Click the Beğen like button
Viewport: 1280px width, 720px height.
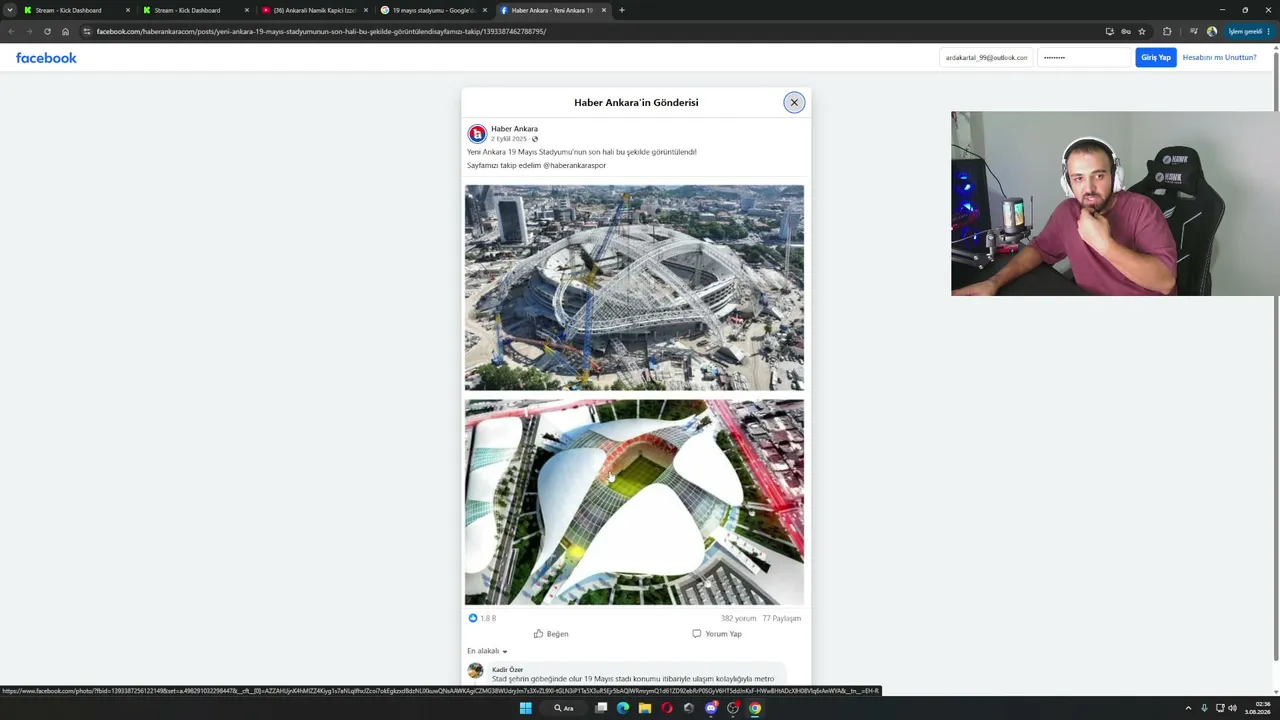tap(551, 634)
